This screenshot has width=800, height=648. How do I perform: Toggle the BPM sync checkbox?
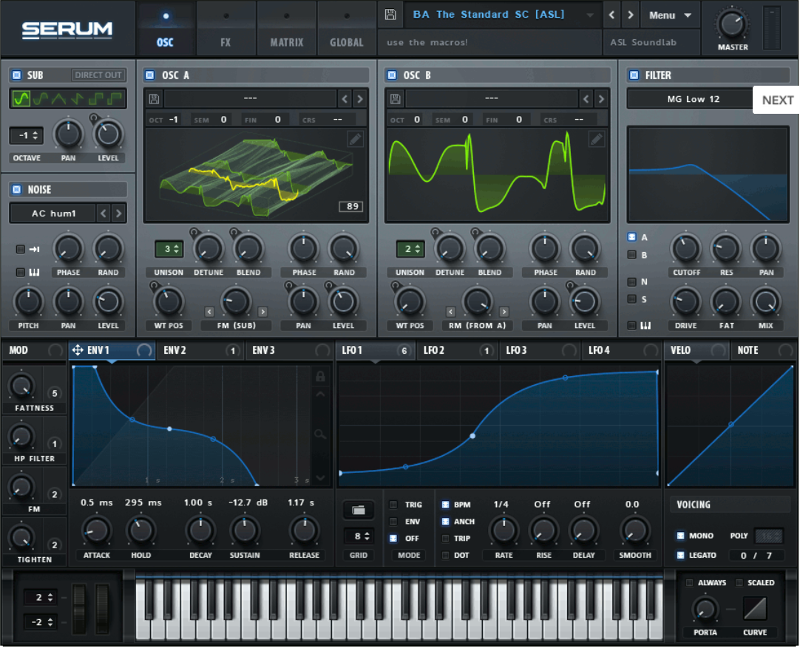[x=445, y=505]
